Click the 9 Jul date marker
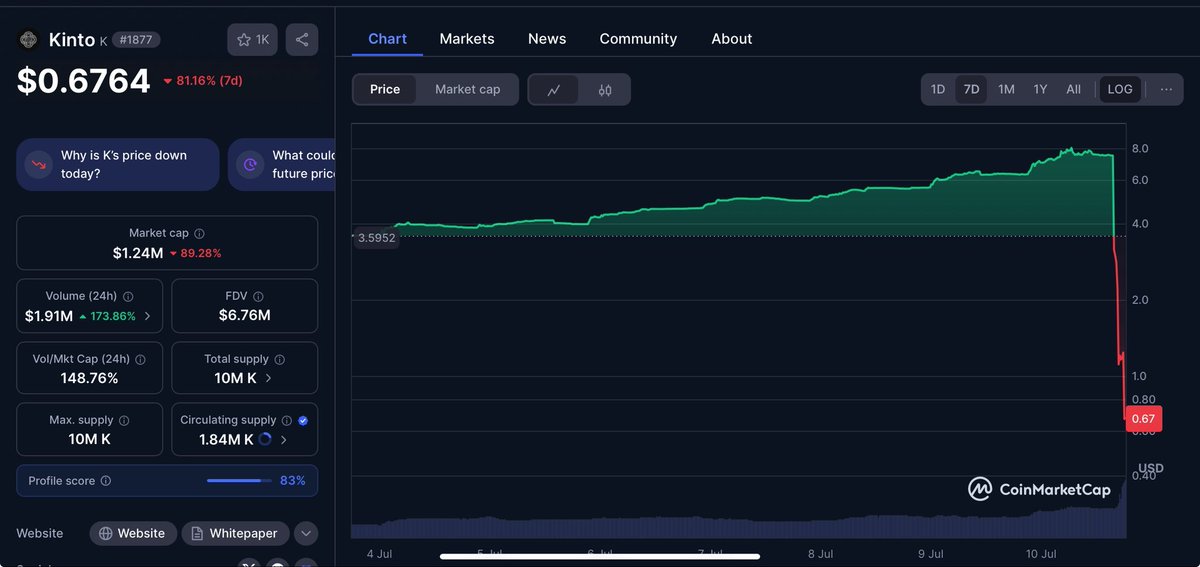Viewport: 1200px width, 567px height. pyautogui.click(x=930, y=554)
